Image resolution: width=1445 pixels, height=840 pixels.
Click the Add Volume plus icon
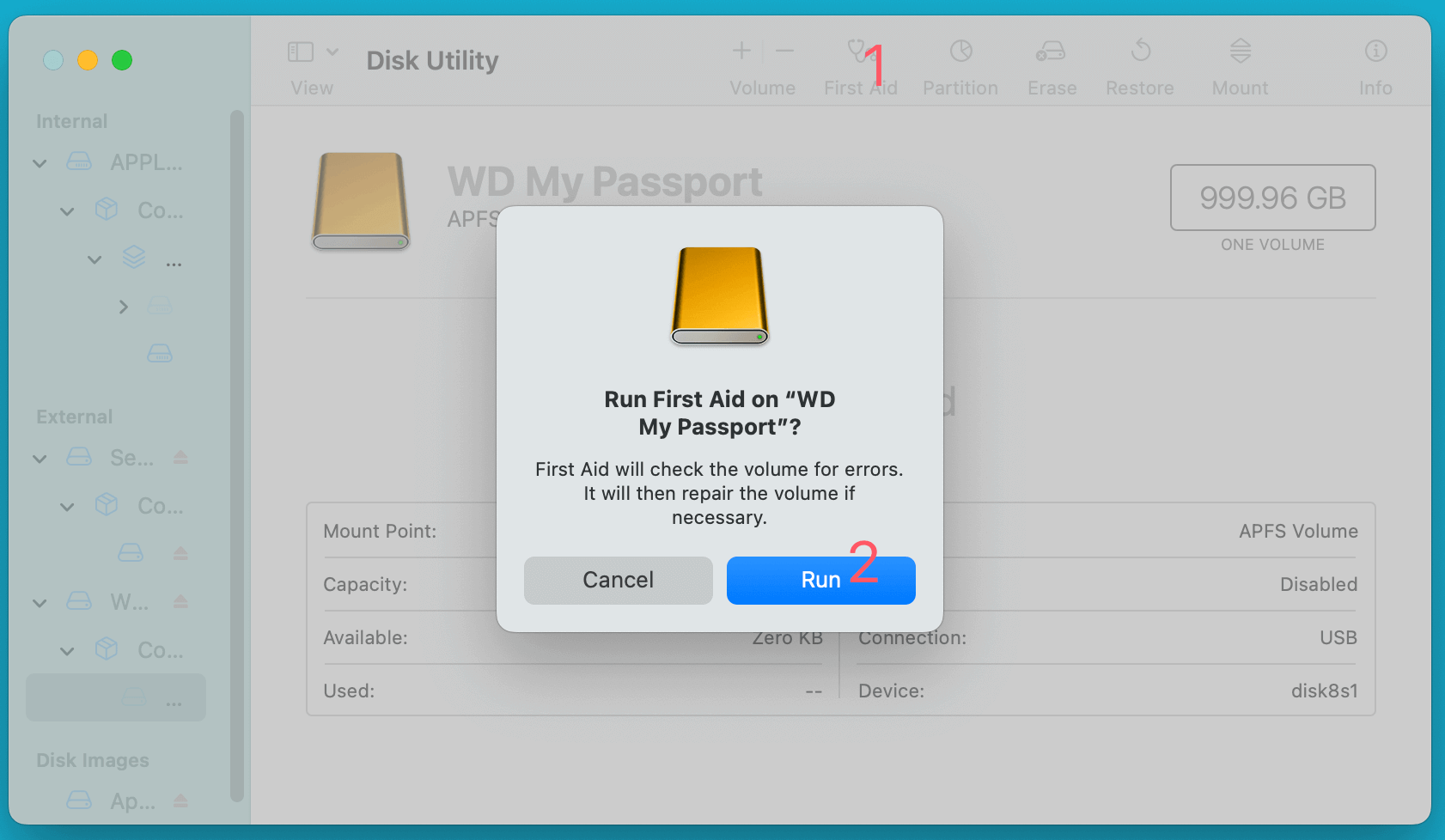pyautogui.click(x=741, y=50)
